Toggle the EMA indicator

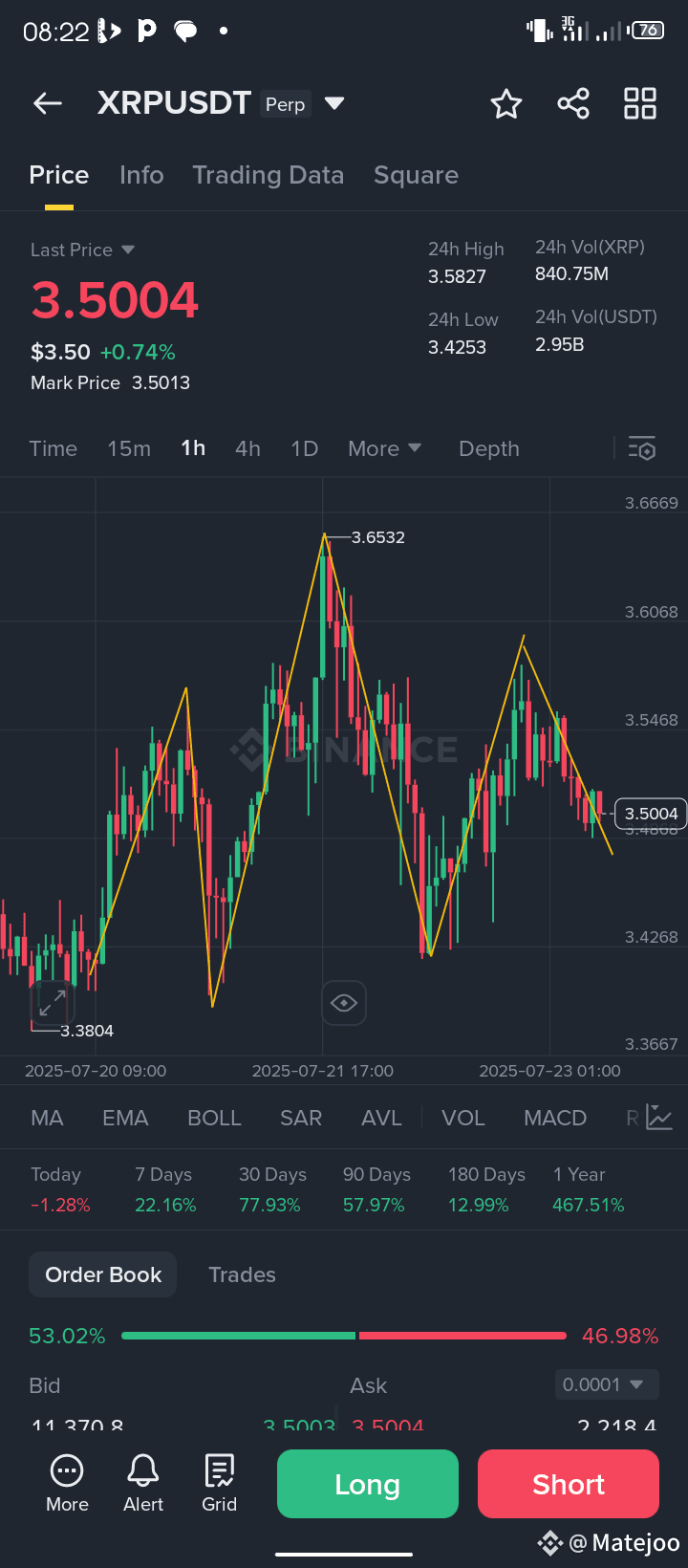click(125, 1118)
